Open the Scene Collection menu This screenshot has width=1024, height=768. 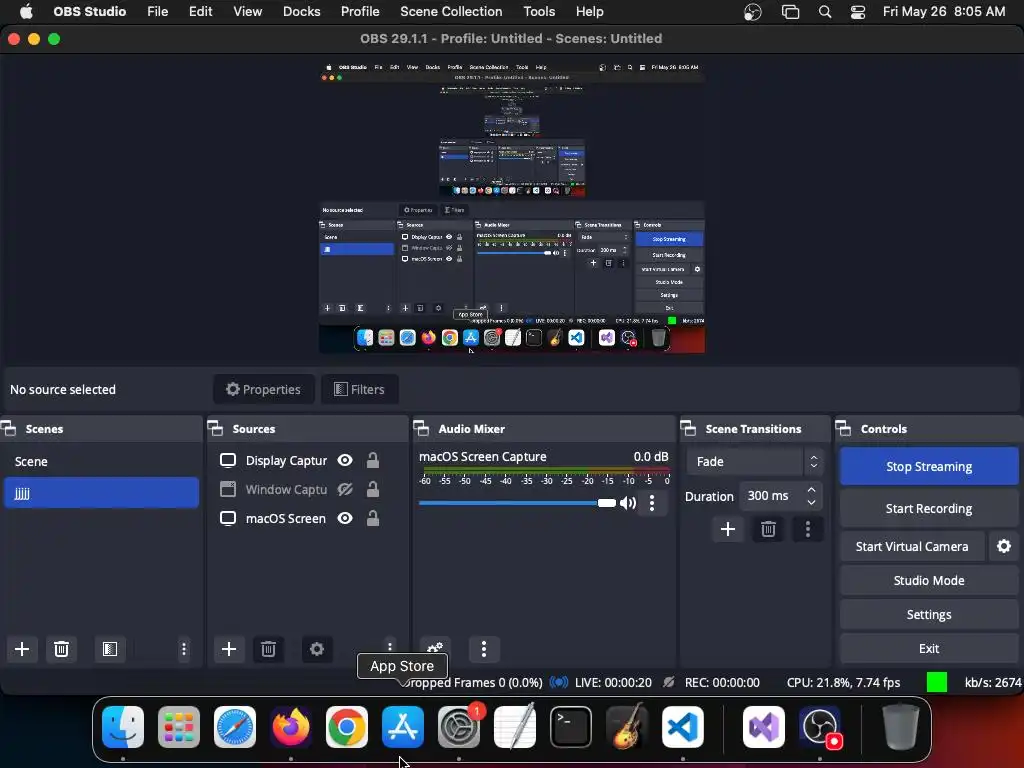[x=451, y=12]
